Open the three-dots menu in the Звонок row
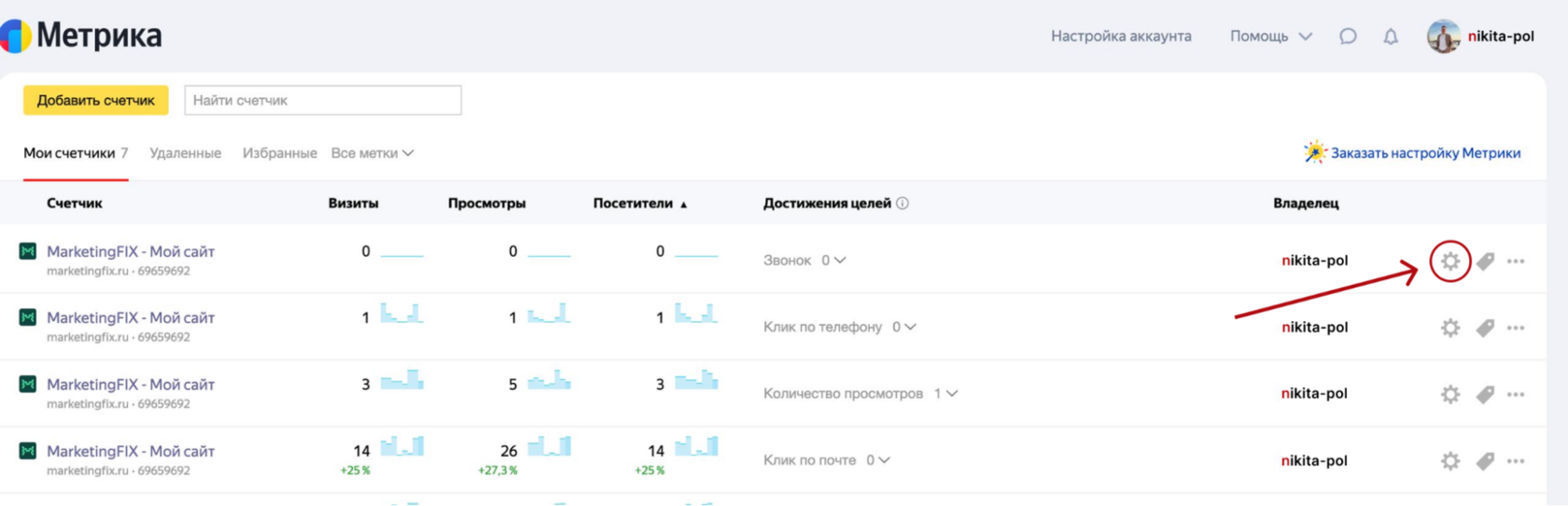The width and height of the screenshot is (1568, 506). [1516, 261]
